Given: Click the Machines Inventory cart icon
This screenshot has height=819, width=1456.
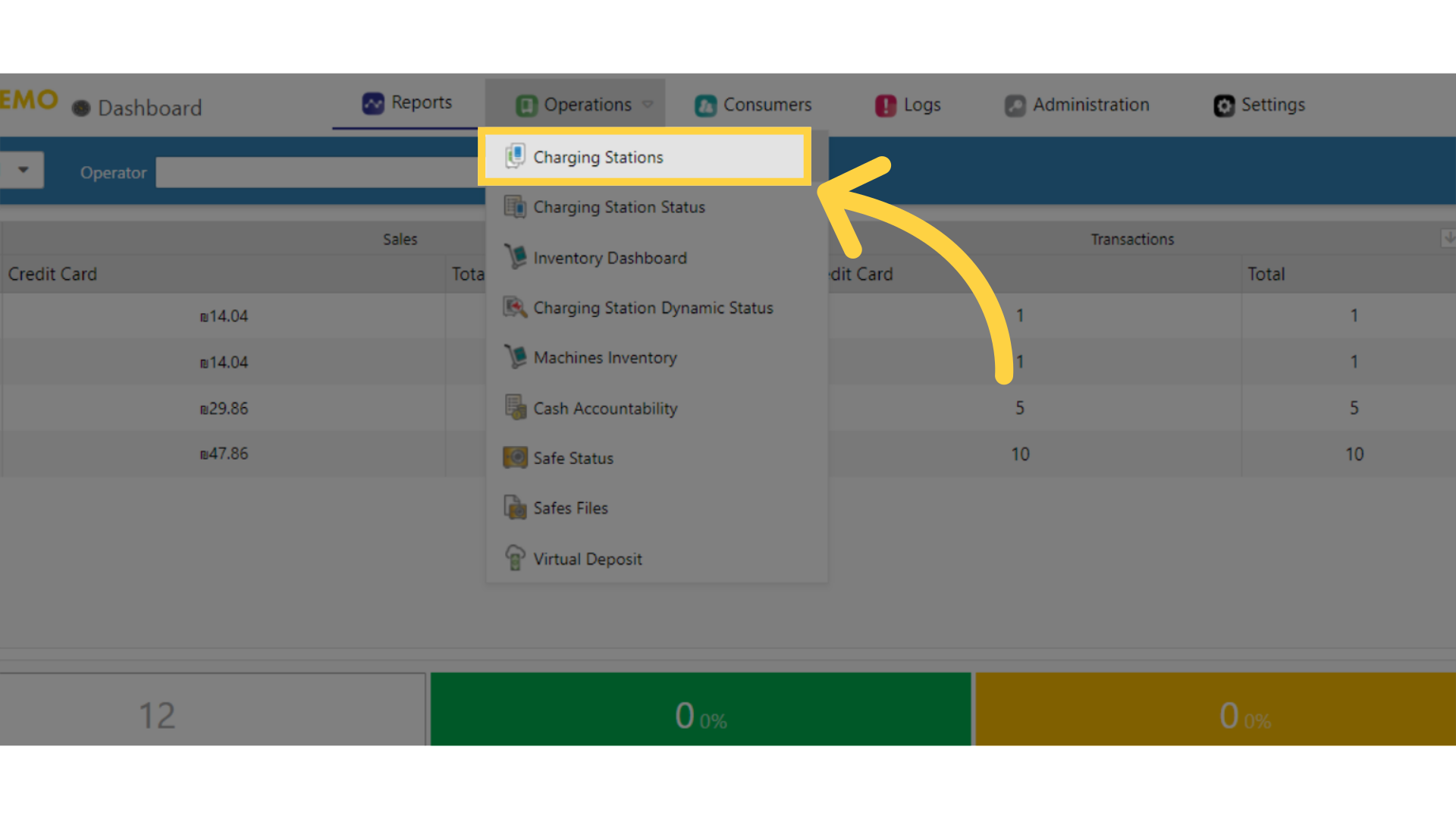Looking at the screenshot, I should pyautogui.click(x=516, y=357).
